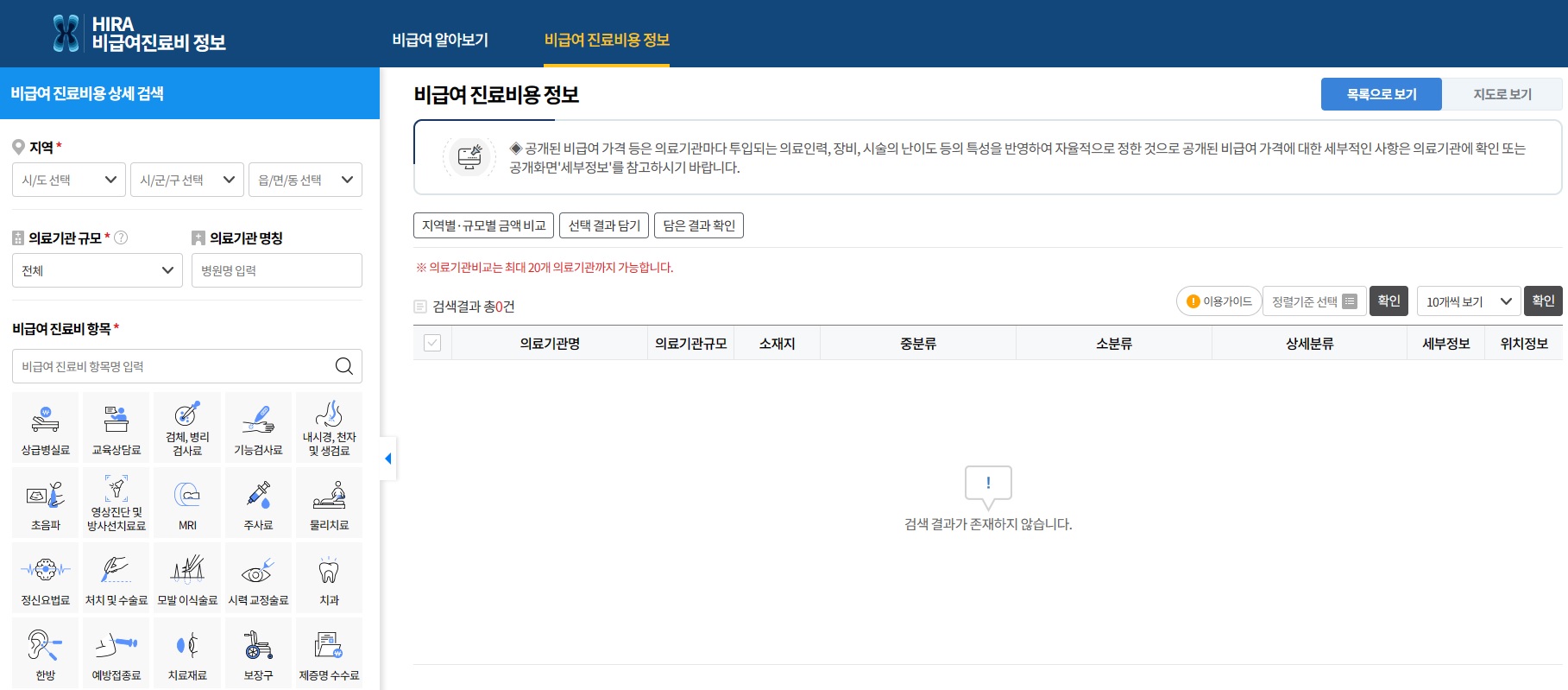Select the 처치 및 수술료 category
The height and width of the screenshot is (690, 1568).
tap(116, 578)
